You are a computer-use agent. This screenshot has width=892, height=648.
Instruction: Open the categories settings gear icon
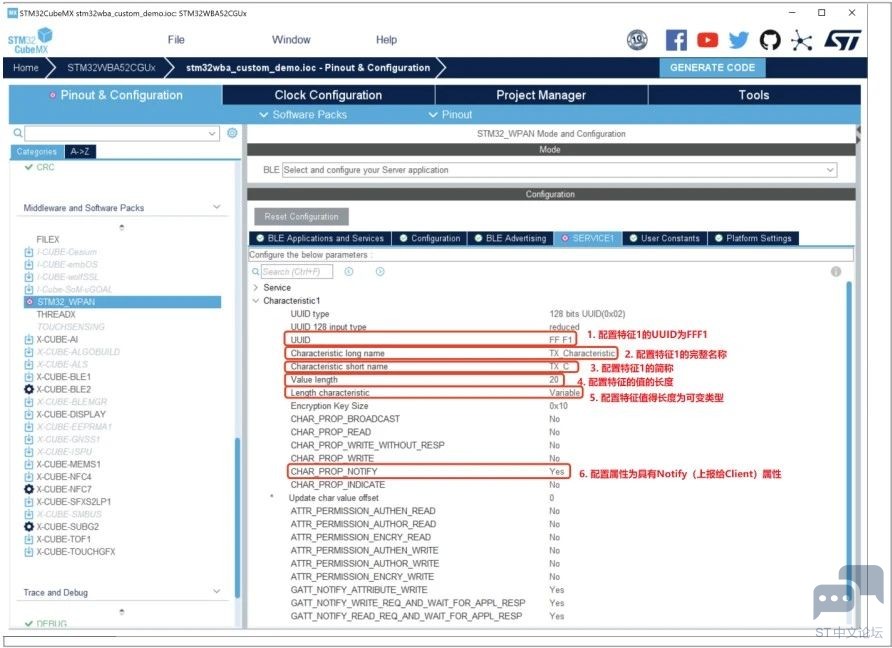[x=232, y=133]
